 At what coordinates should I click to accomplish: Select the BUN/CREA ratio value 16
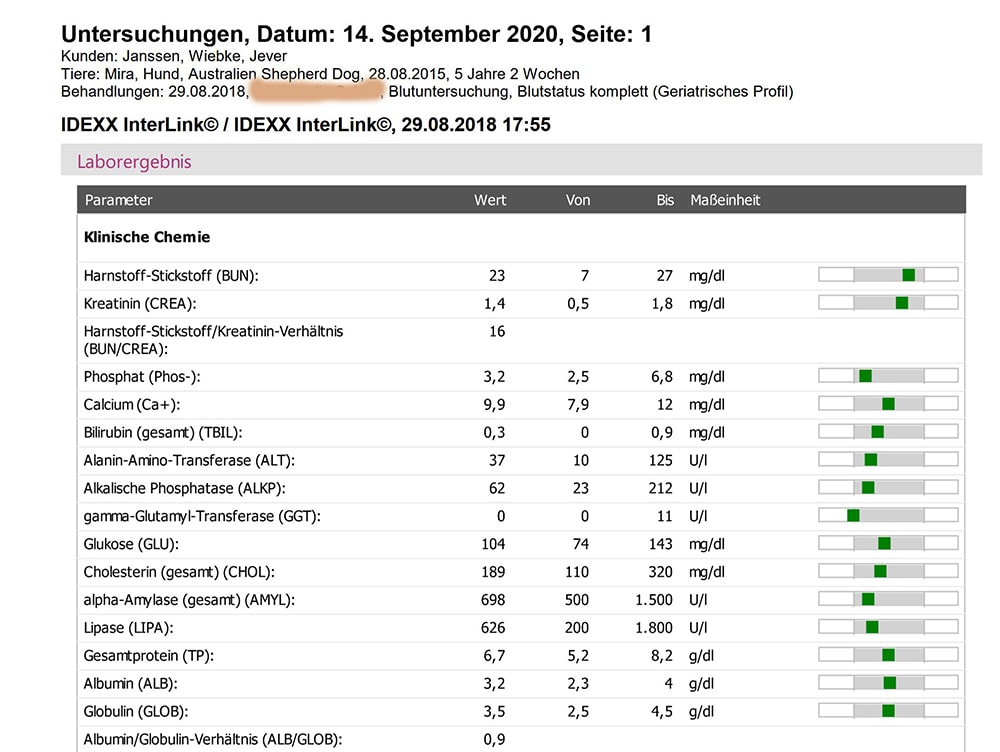pyautogui.click(x=497, y=332)
